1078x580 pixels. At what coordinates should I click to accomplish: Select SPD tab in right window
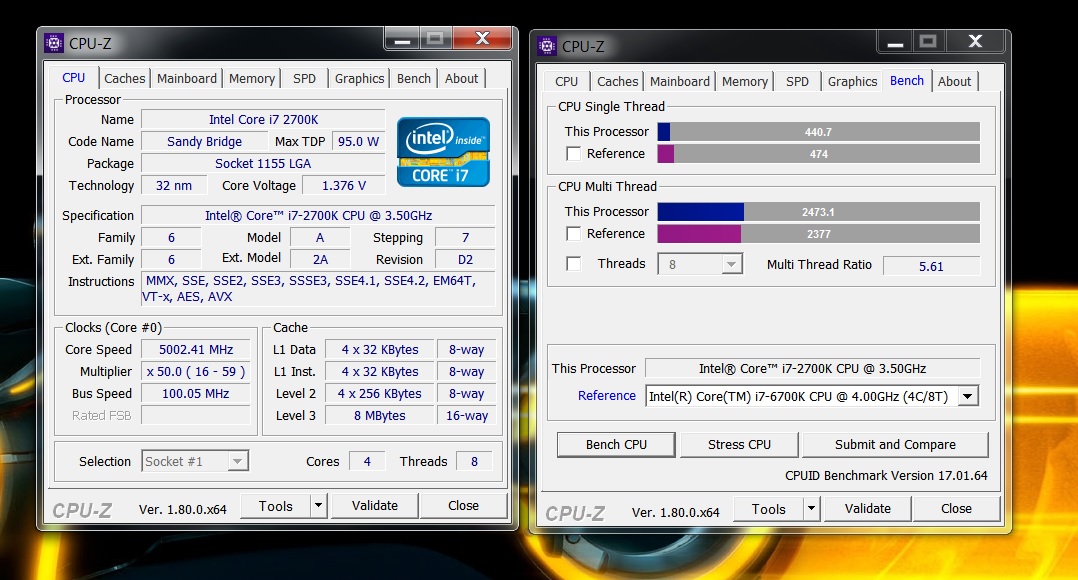798,81
